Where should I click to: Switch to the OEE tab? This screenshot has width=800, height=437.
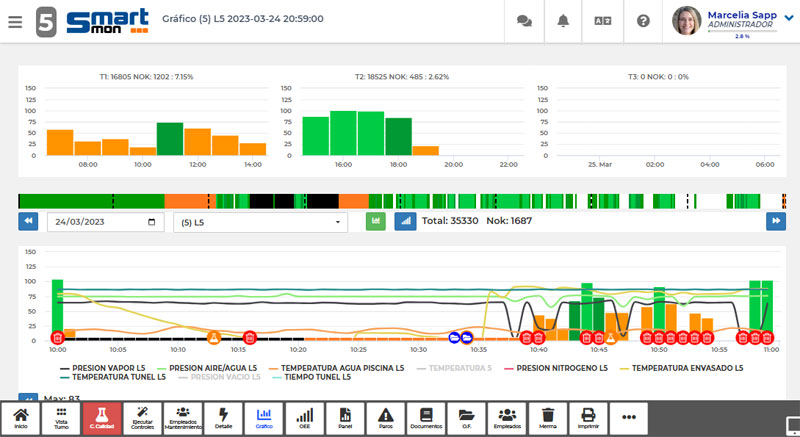point(305,418)
